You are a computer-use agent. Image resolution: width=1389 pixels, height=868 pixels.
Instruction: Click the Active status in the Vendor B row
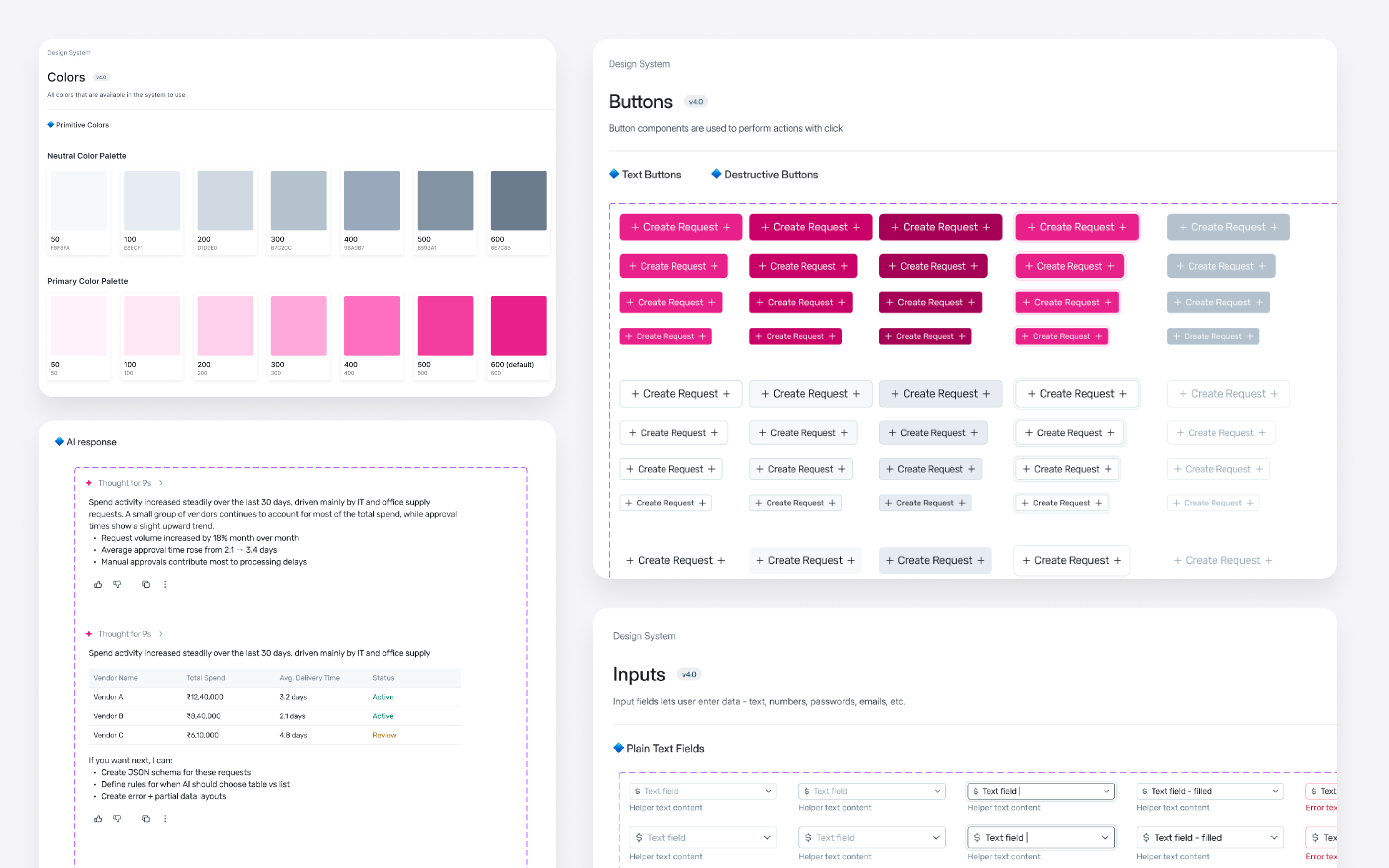pyautogui.click(x=383, y=716)
